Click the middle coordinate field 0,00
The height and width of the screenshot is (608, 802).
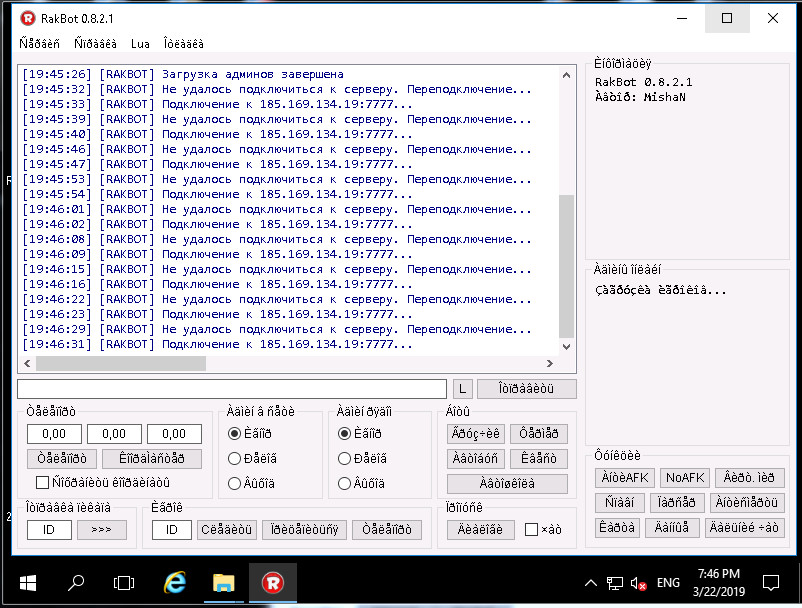pyautogui.click(x=114, y=434)
